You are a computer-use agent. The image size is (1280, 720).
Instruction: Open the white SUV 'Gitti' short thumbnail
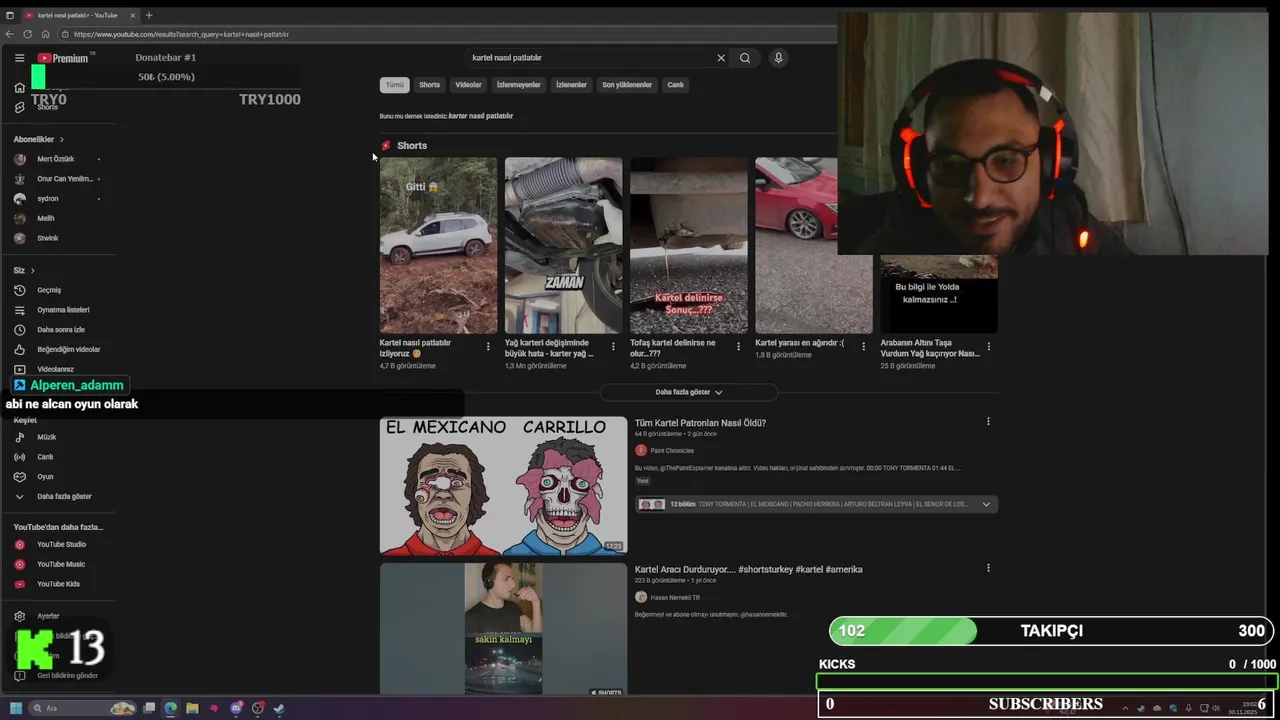pyautogui.click(x=438, y=245)
